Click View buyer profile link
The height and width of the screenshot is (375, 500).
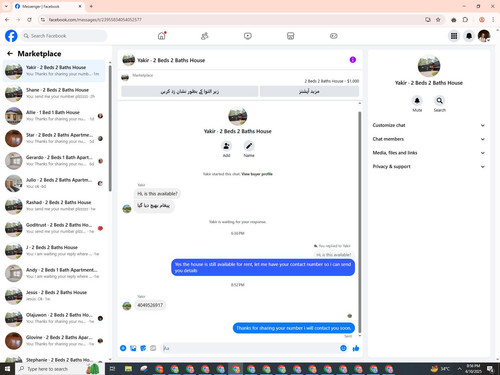click(257, 174)
